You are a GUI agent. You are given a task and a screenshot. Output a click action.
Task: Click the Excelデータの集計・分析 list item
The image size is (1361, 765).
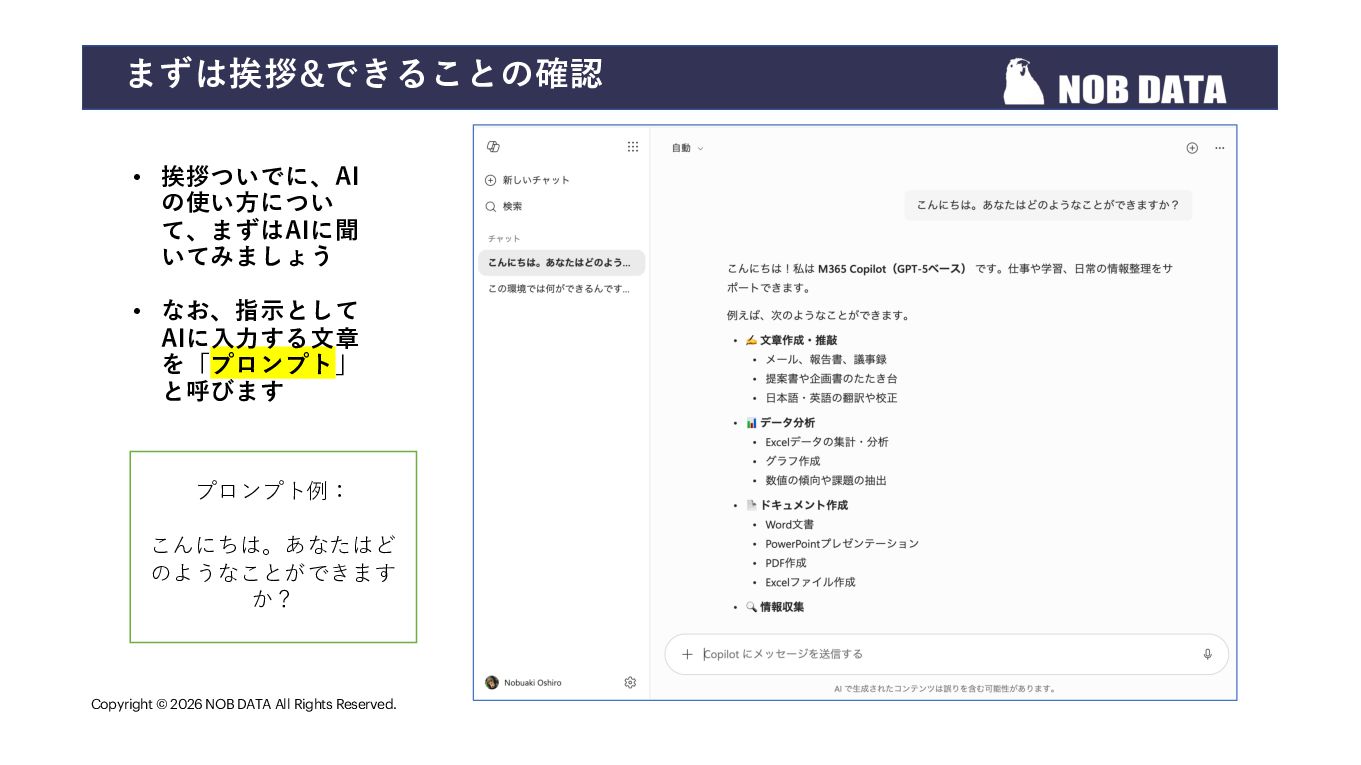[x=827, y=442]
